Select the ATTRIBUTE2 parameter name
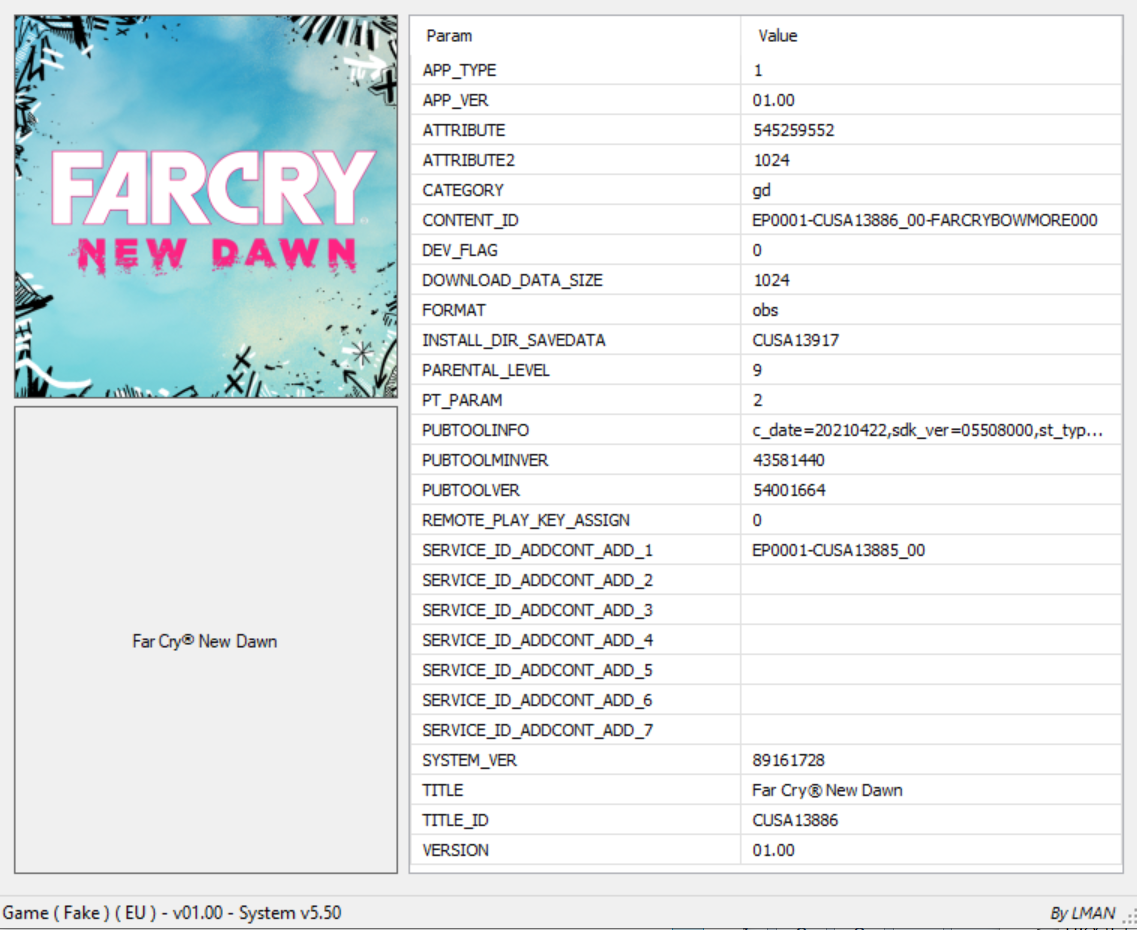This screenshot has height=930, width=1137. point(468,160)
